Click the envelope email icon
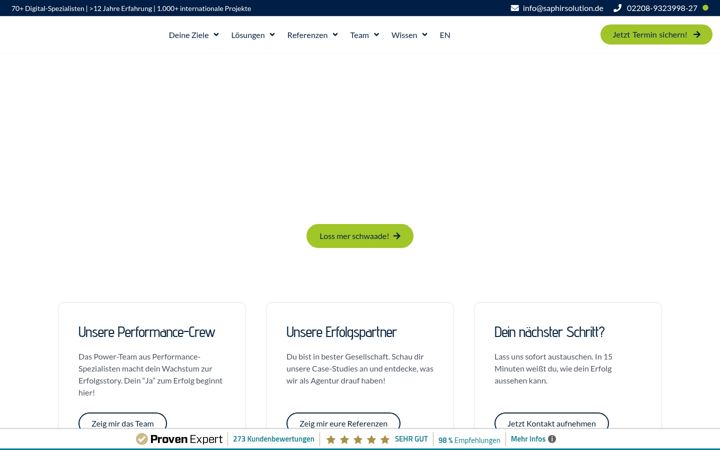720x450 pixels. 515,8
